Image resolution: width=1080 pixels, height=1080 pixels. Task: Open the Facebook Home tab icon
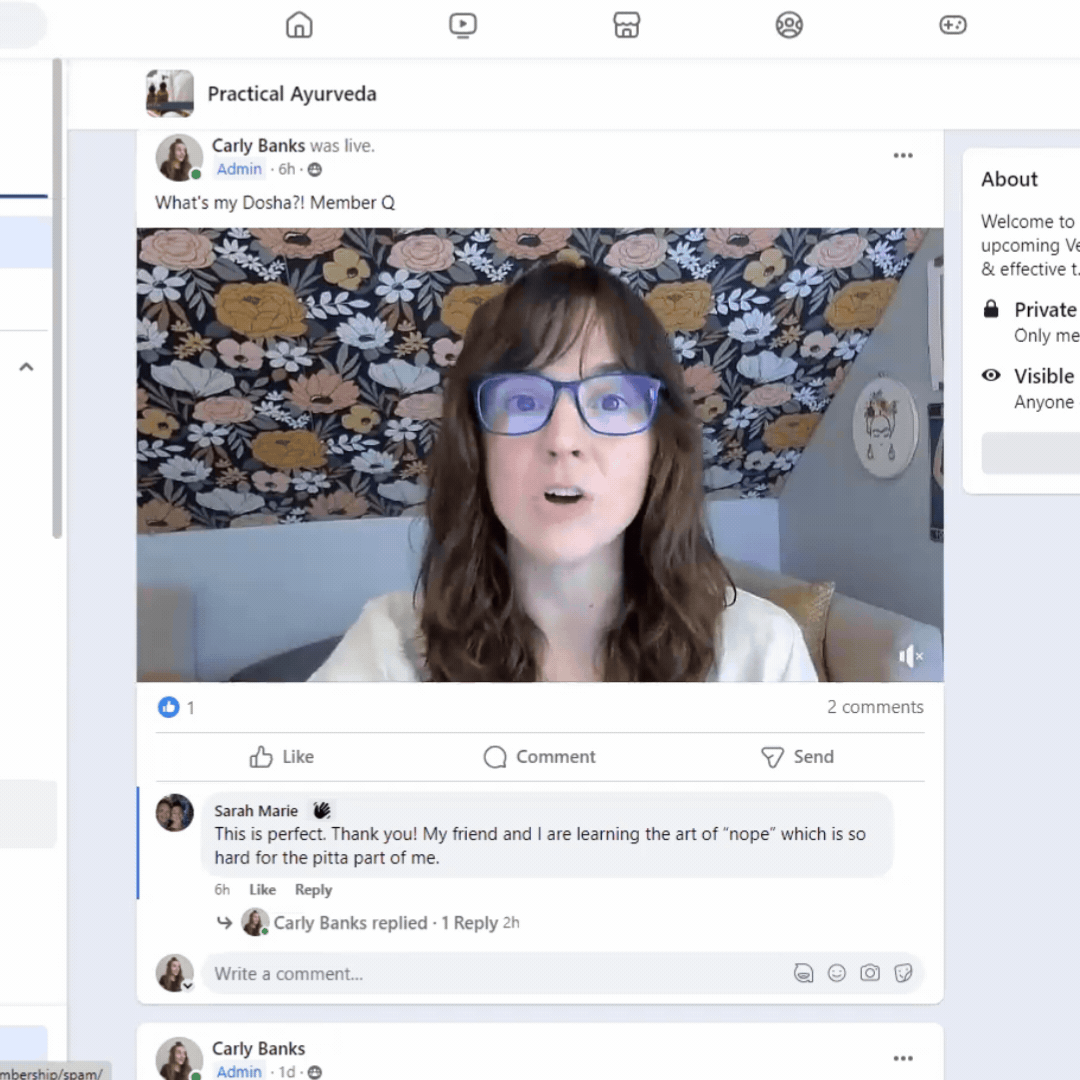point(299,25)
